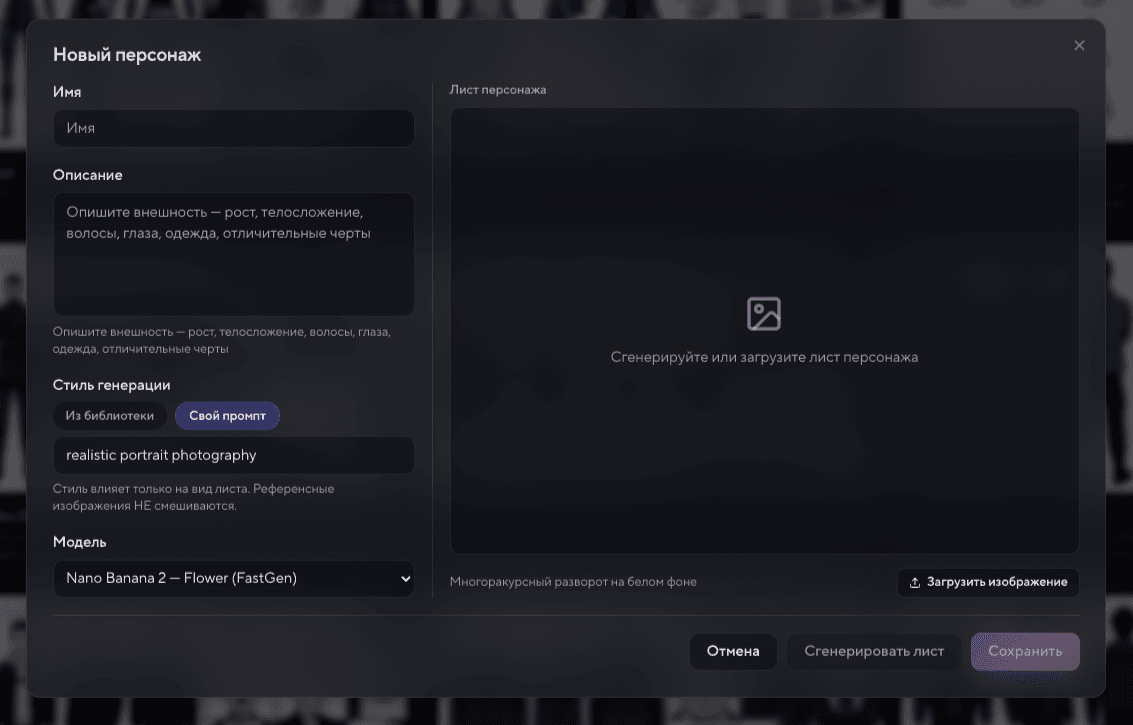The height and width of the screenshot is (725, 1133).
Task: Select the Из библиотеки style option
Action: (x=110, y=416)
